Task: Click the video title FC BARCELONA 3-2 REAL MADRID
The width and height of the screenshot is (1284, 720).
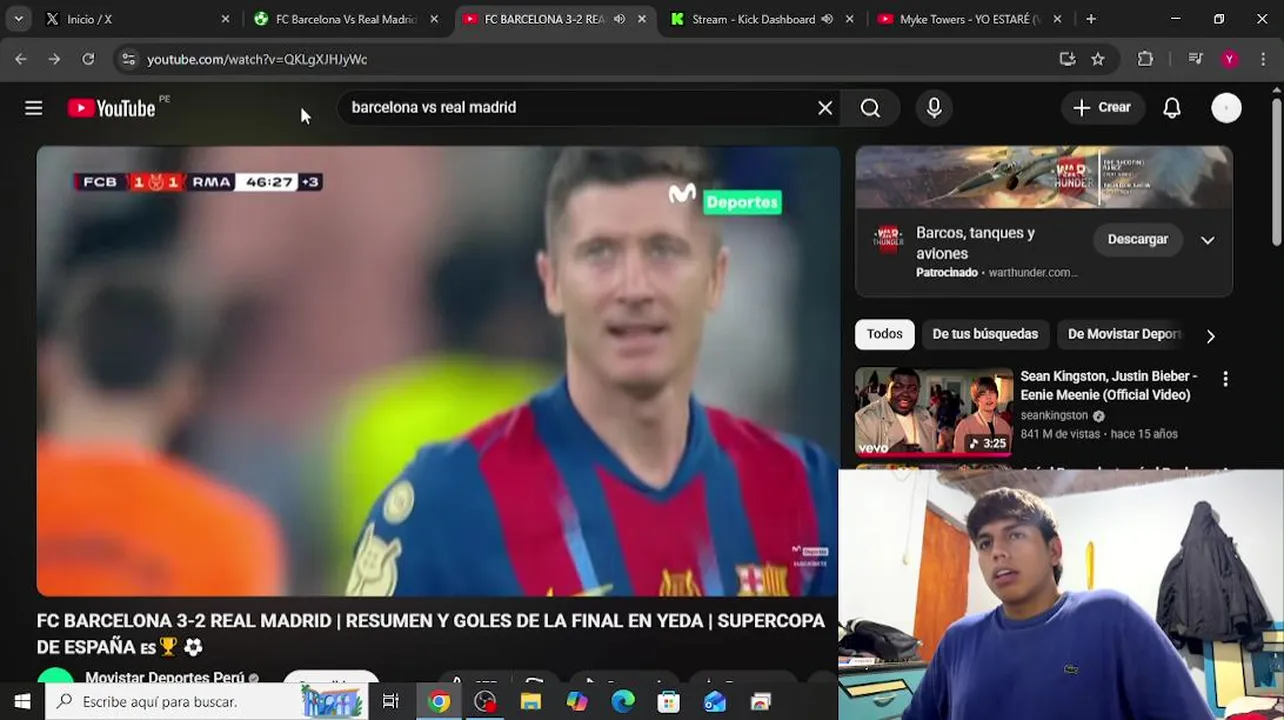Action: [x=431, y=633]
